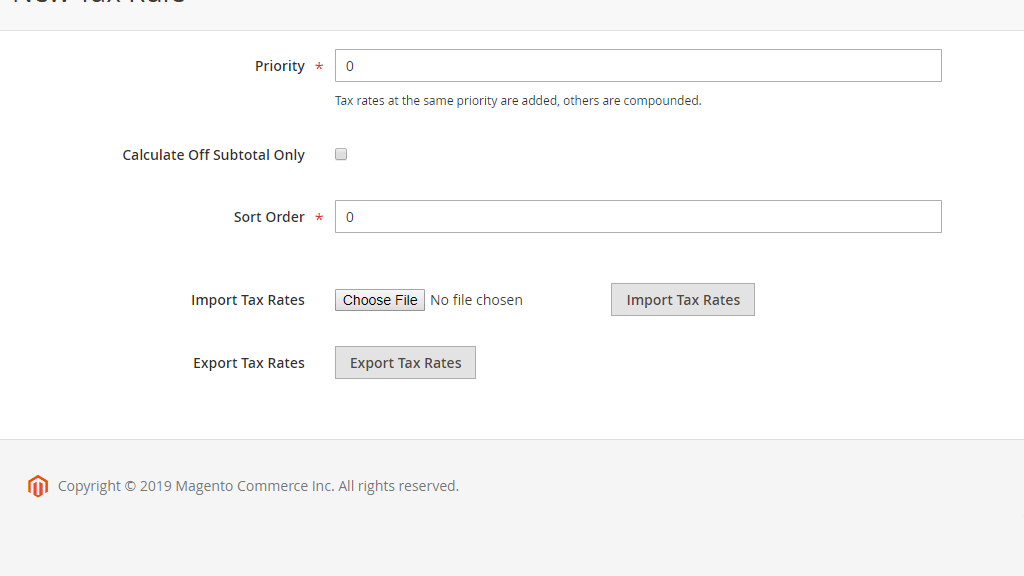Viewport: 1024px width, 576px height.
Task: Click the Import Tax Rates row label
Action: pos(248,299)
